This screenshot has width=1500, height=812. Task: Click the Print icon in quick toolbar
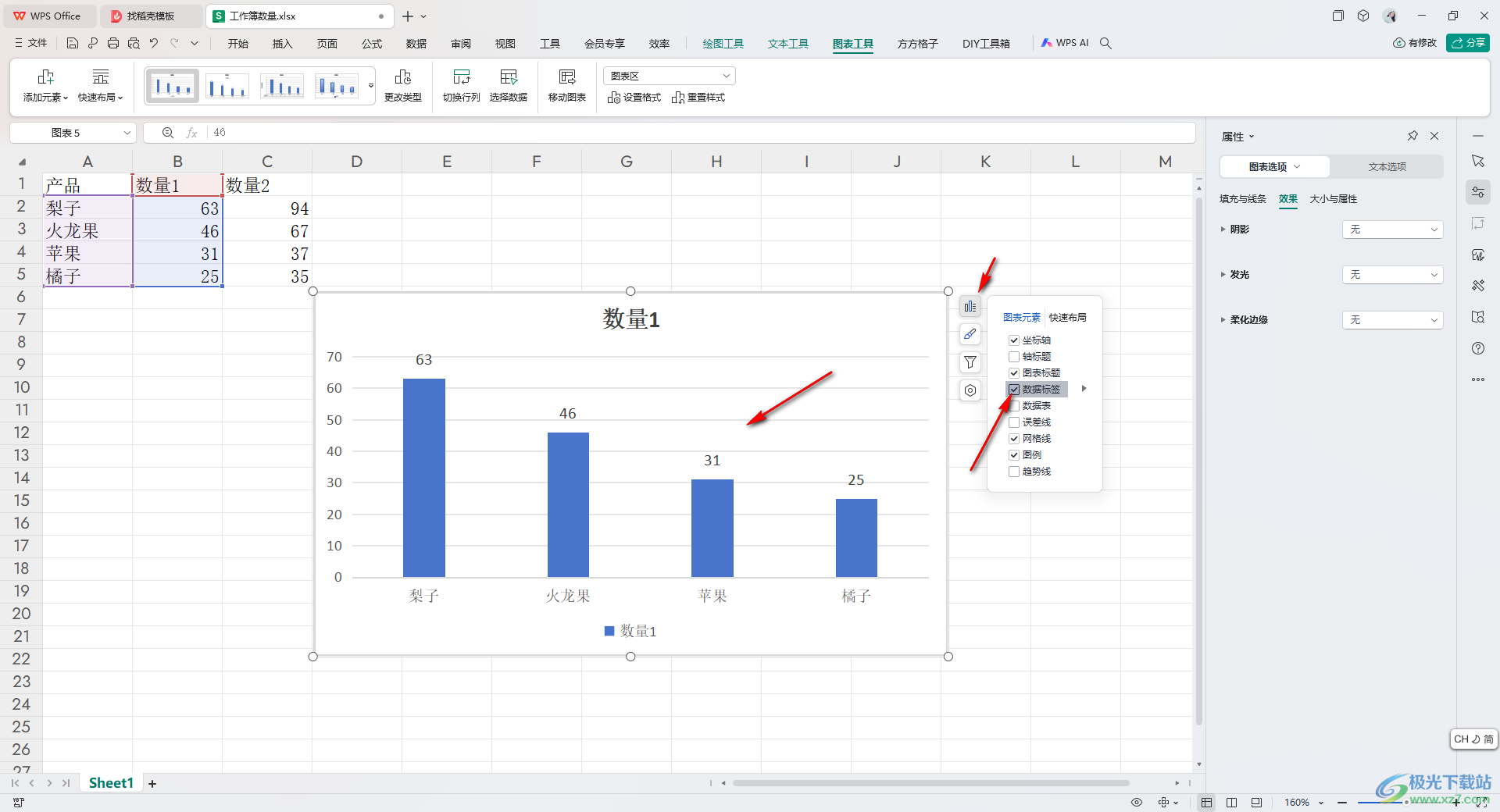coord(113,44)
